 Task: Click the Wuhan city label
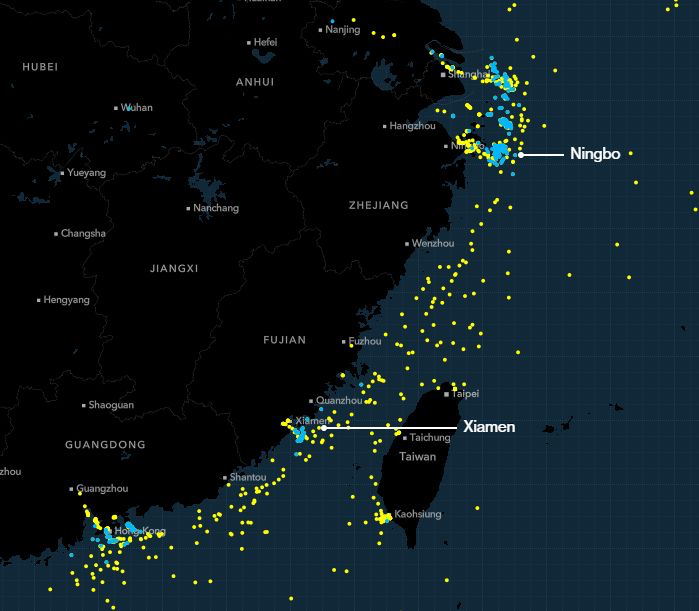coord(137,107)
